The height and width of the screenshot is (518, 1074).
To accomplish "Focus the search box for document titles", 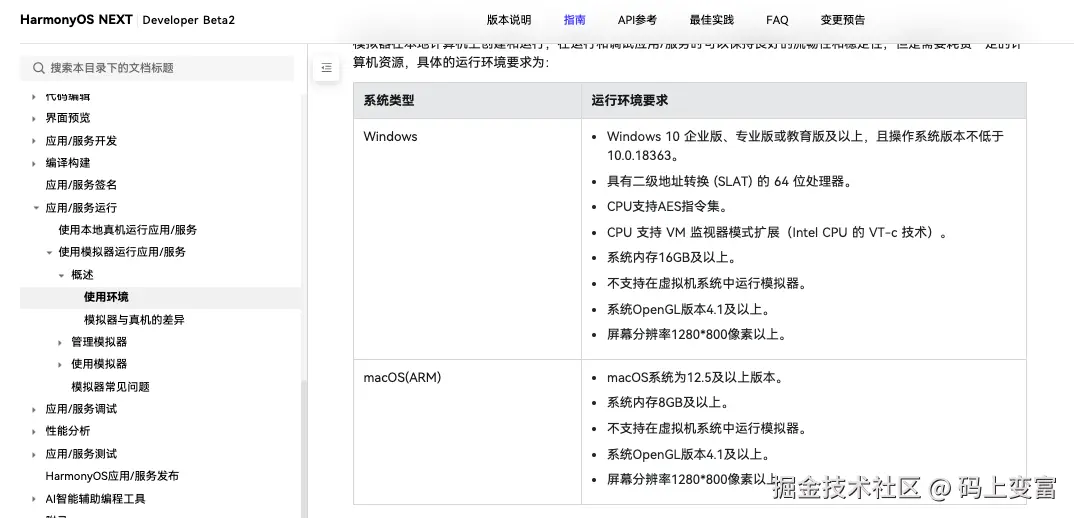I will click(157, 68).
